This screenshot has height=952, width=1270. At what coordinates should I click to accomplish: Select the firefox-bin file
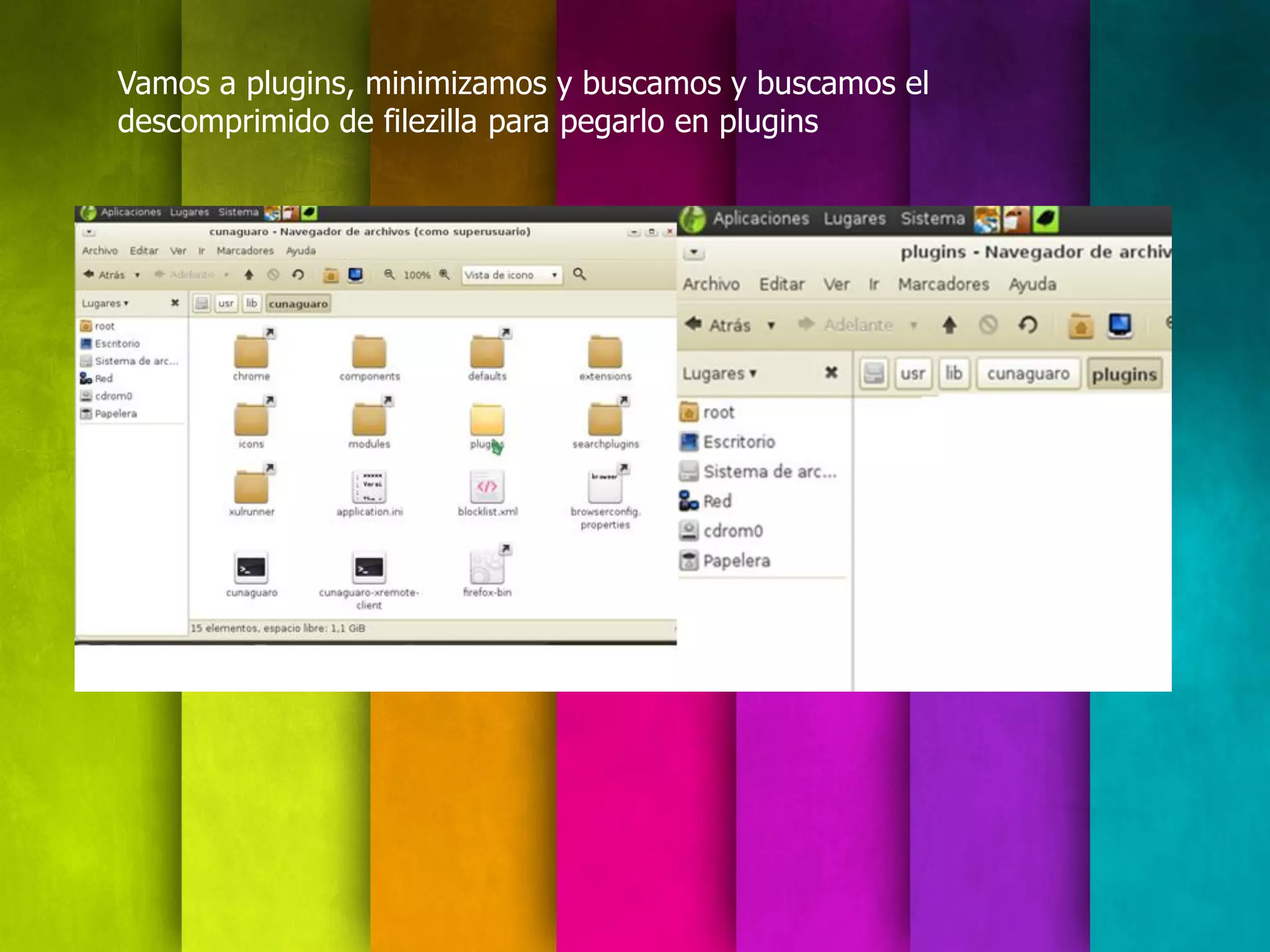[x=487, y=570]
